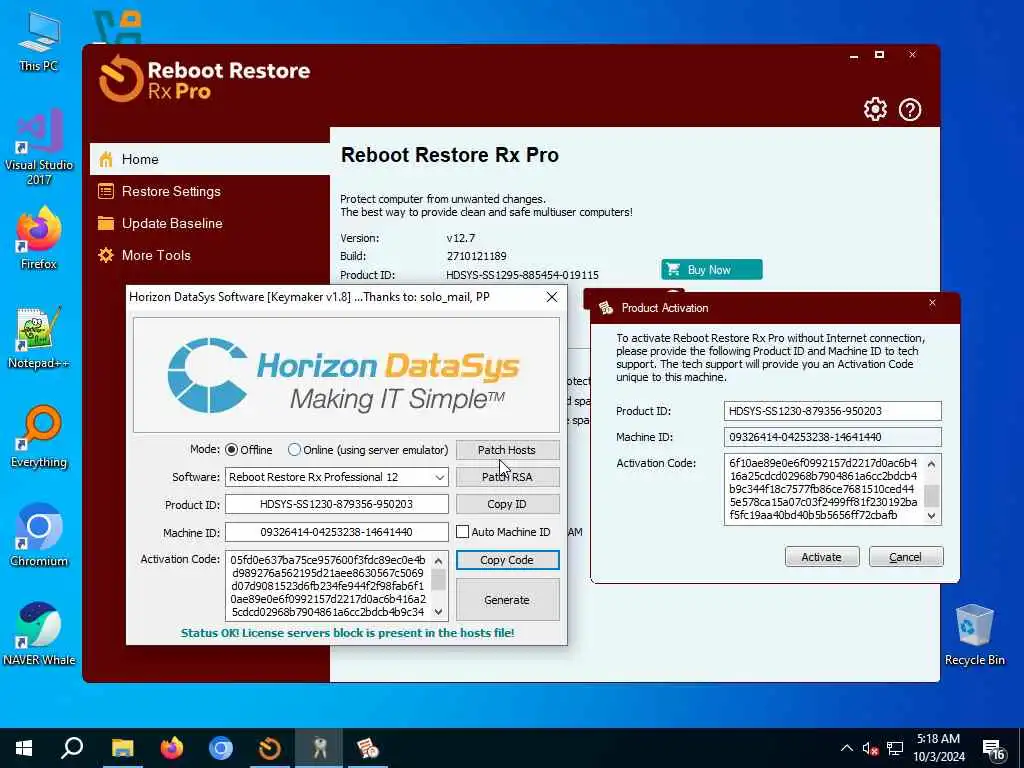Select Online server emulator mode
The image size is (1024, 768).
pos(295,450)
